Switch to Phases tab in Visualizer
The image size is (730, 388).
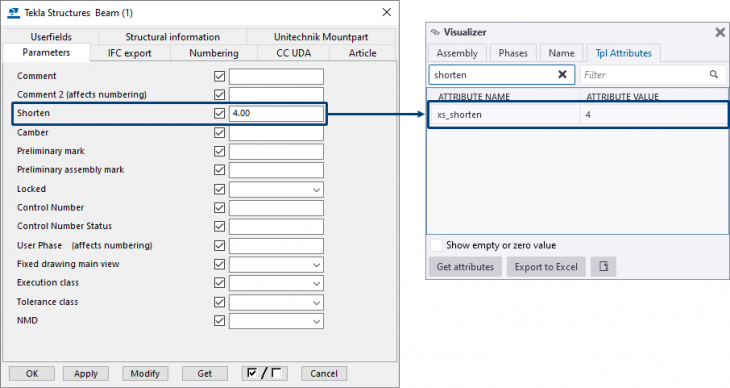513,53
